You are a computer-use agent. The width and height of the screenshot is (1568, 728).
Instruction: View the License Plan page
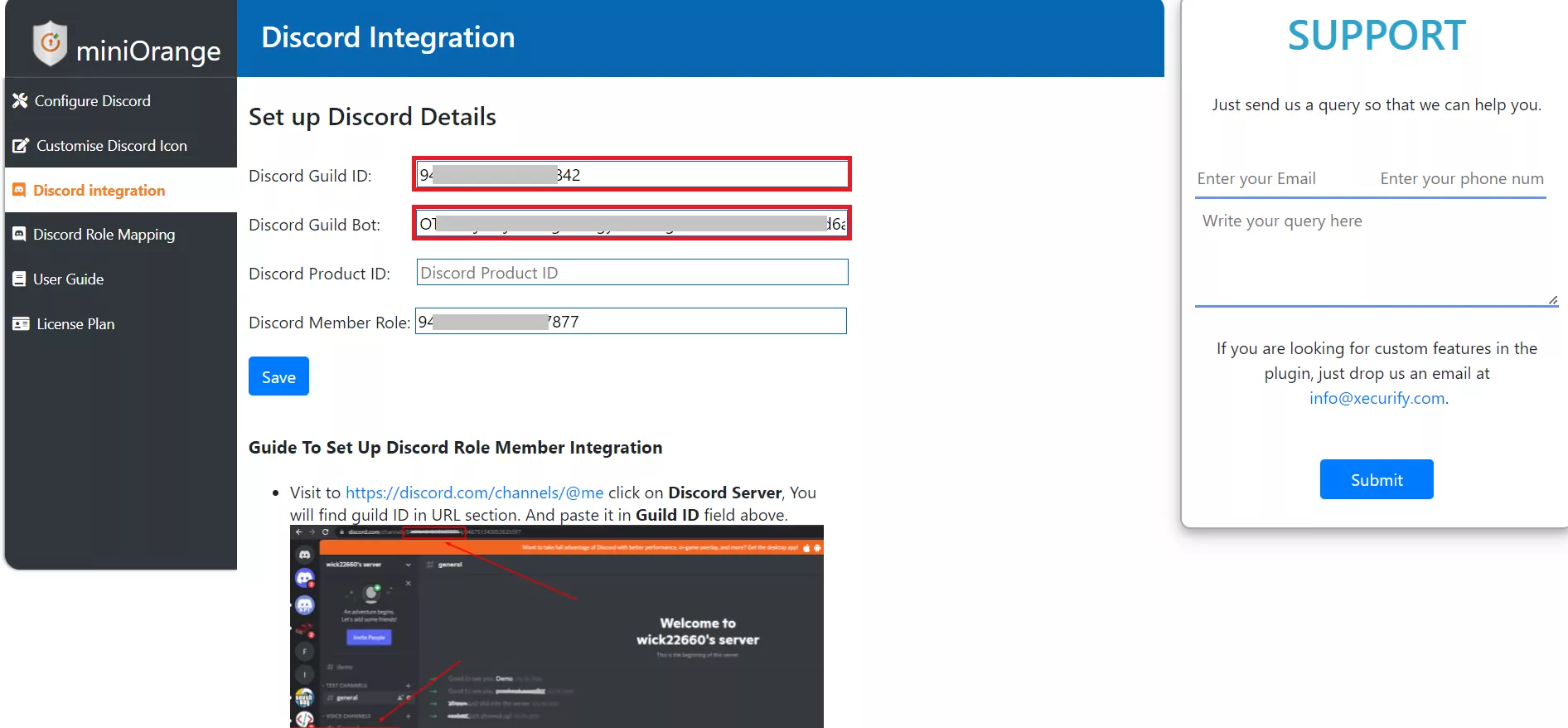121,324
